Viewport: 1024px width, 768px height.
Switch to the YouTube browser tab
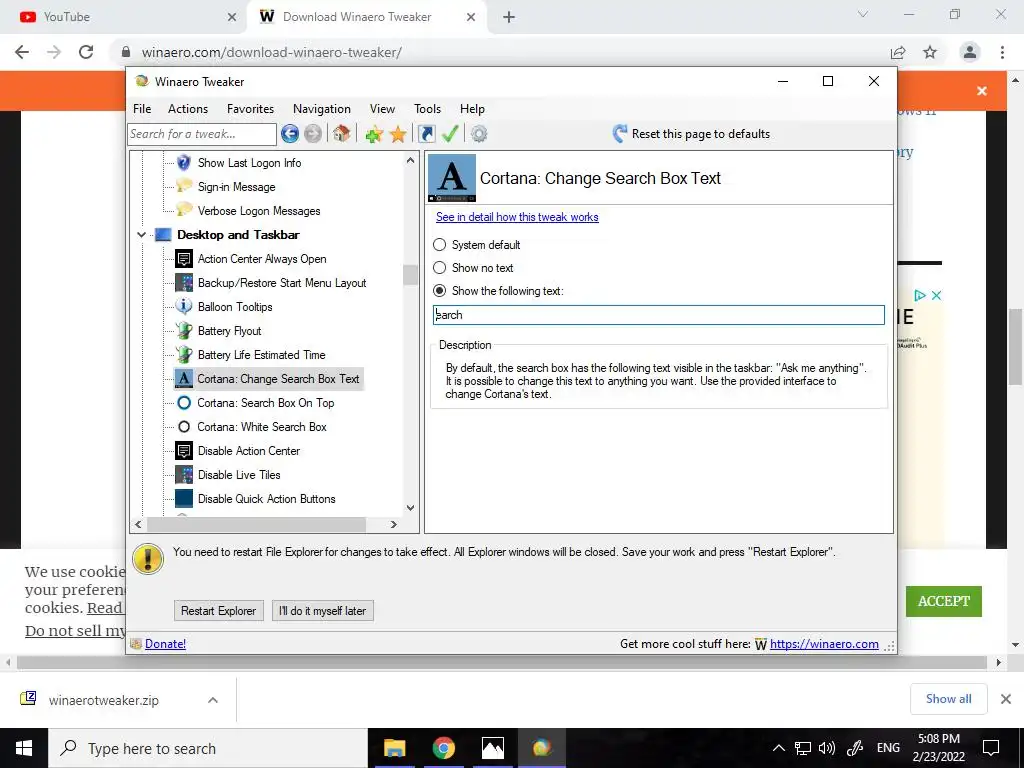click(x=123, y=17)
